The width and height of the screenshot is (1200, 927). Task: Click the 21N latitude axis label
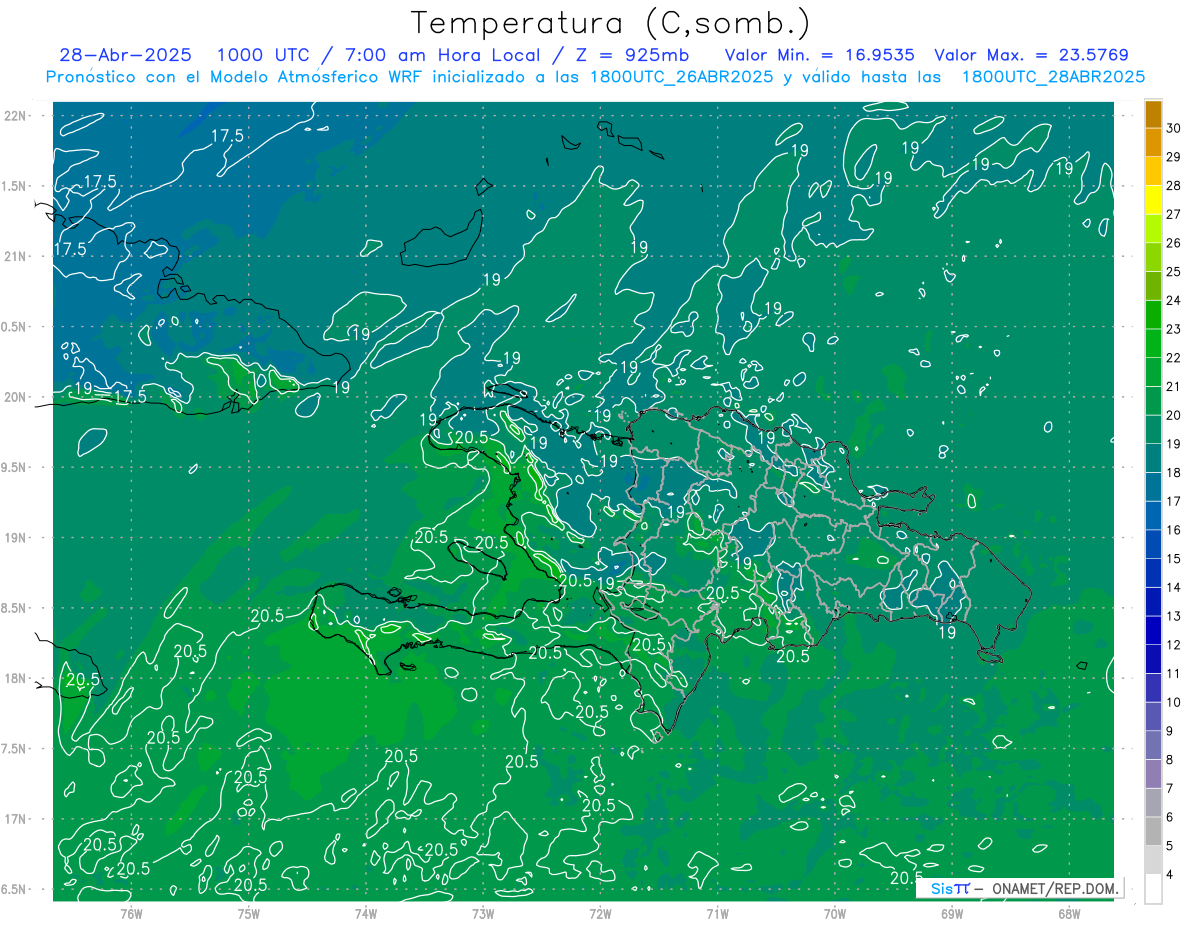pyautogui.click(x=16, y=256)
